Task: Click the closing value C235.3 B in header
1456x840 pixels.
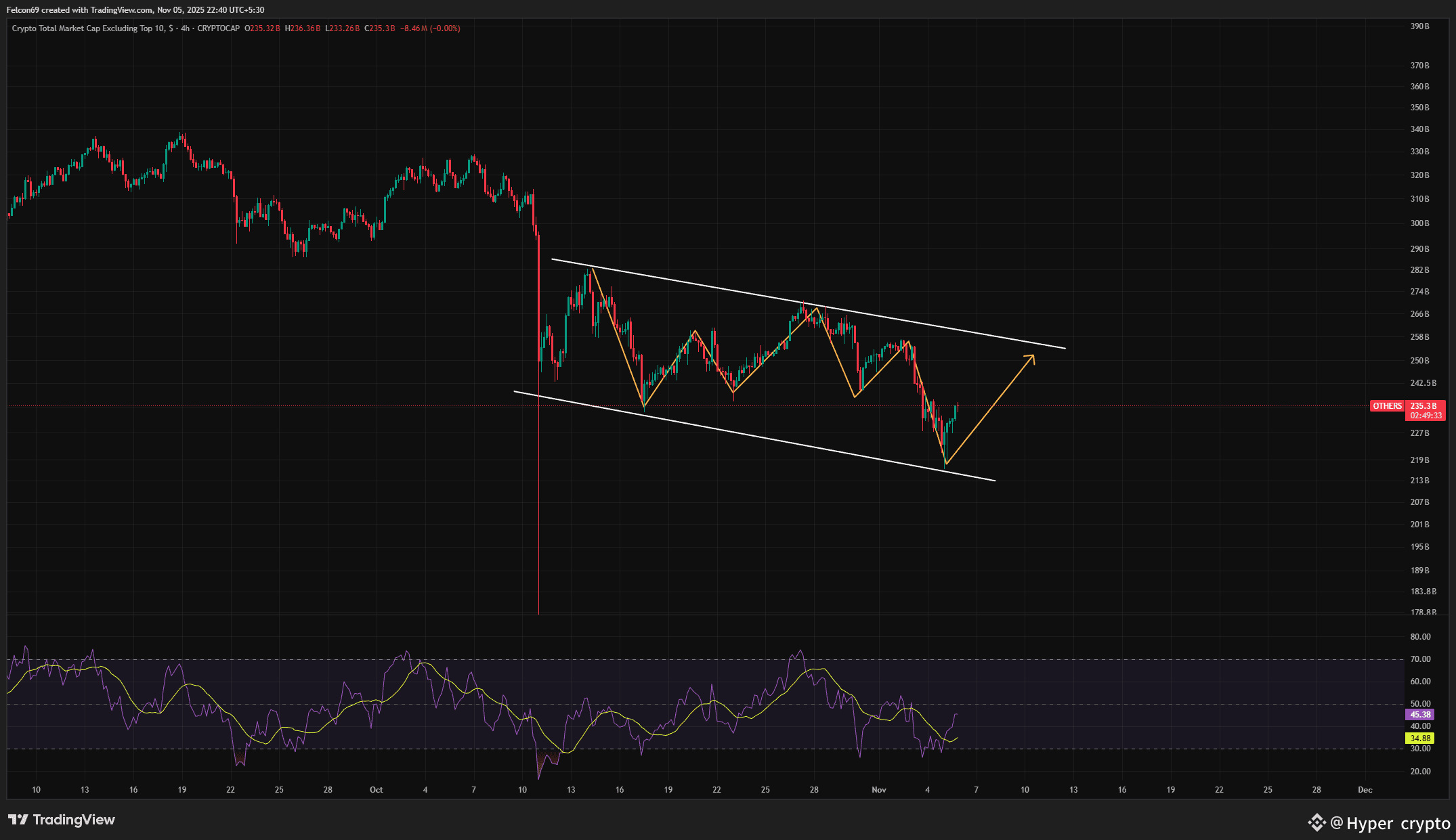Action: pyautogui.click(x=379, y=28)
